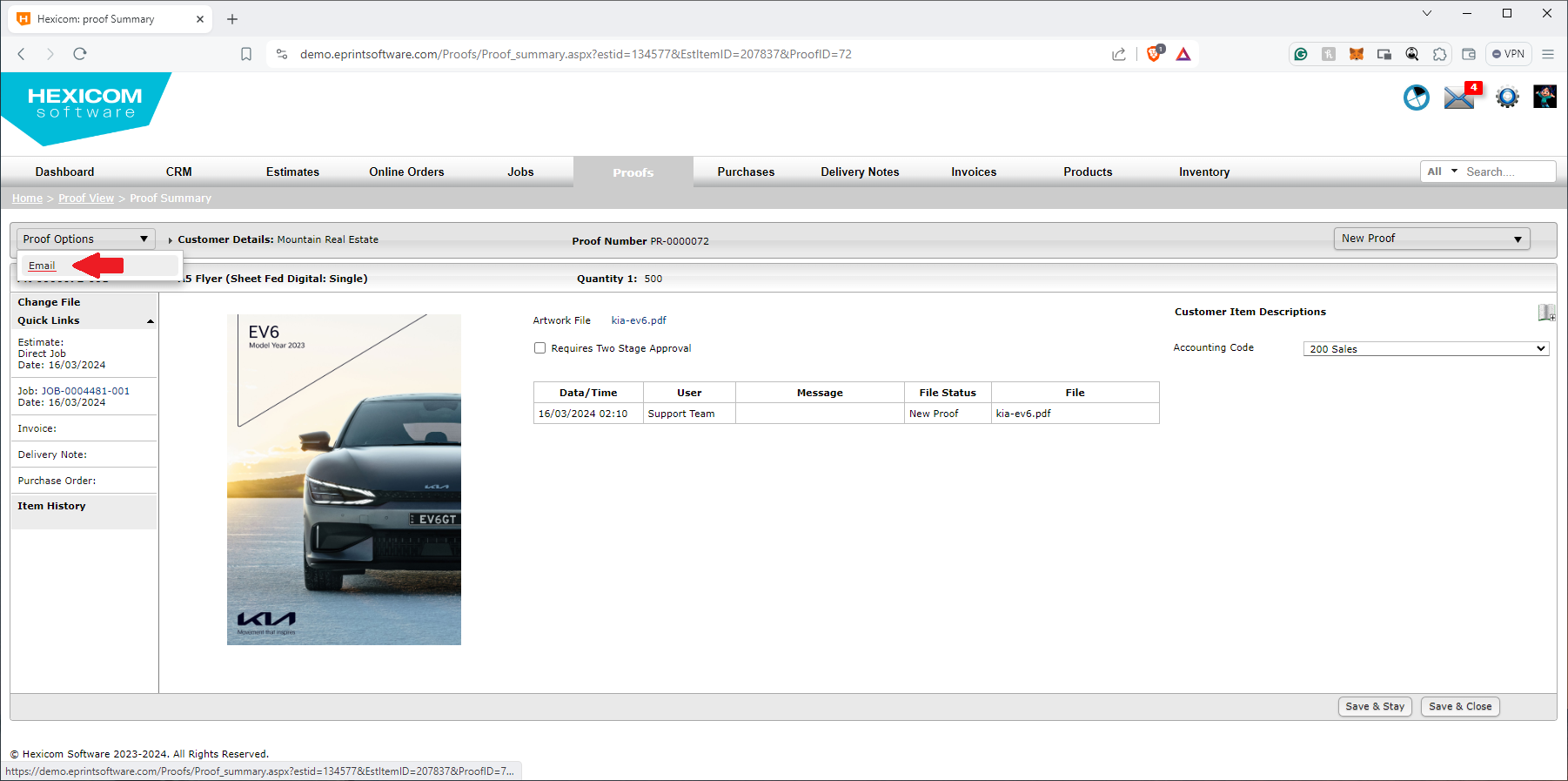
Task: Click the site info icon left of URL
Action: click(x=282, y=54)
